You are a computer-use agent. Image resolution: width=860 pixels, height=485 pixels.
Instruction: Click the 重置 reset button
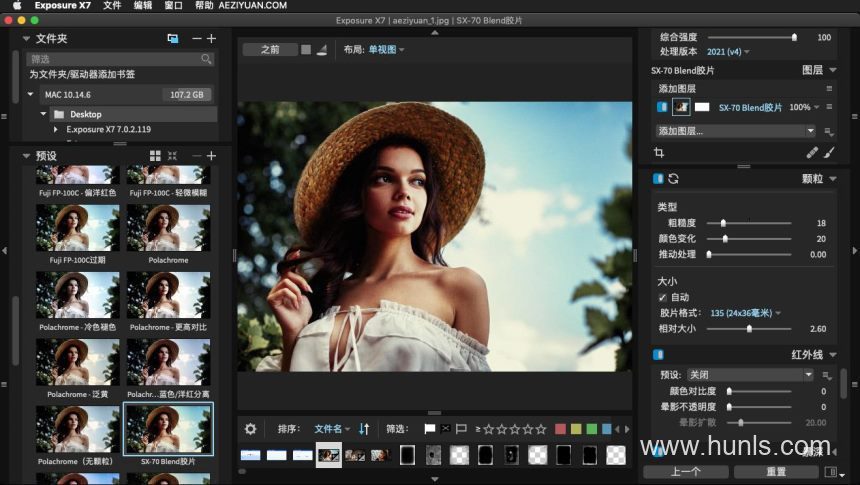tap(776, 472)
